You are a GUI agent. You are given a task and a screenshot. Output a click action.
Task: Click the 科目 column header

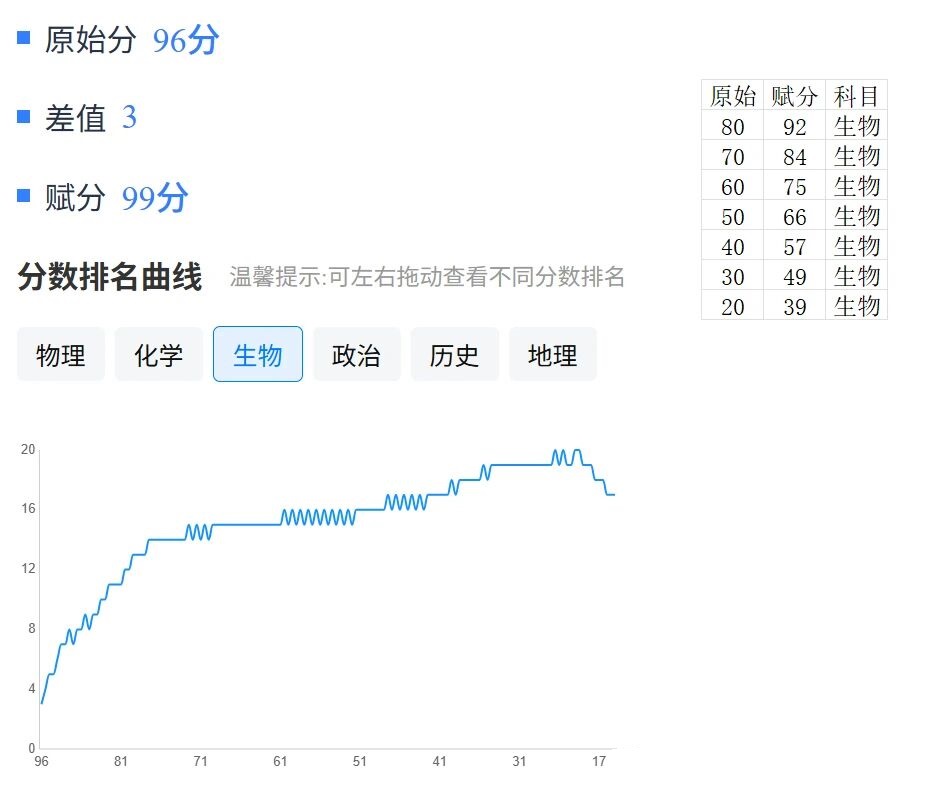coord(857,96)
